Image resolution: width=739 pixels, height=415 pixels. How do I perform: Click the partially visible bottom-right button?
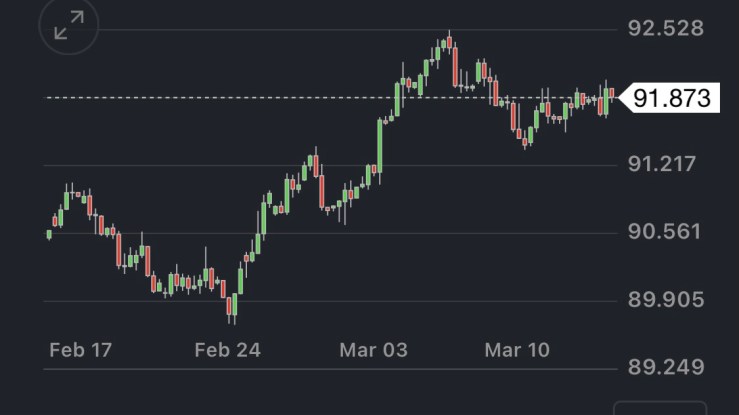(x=660, y=409)
